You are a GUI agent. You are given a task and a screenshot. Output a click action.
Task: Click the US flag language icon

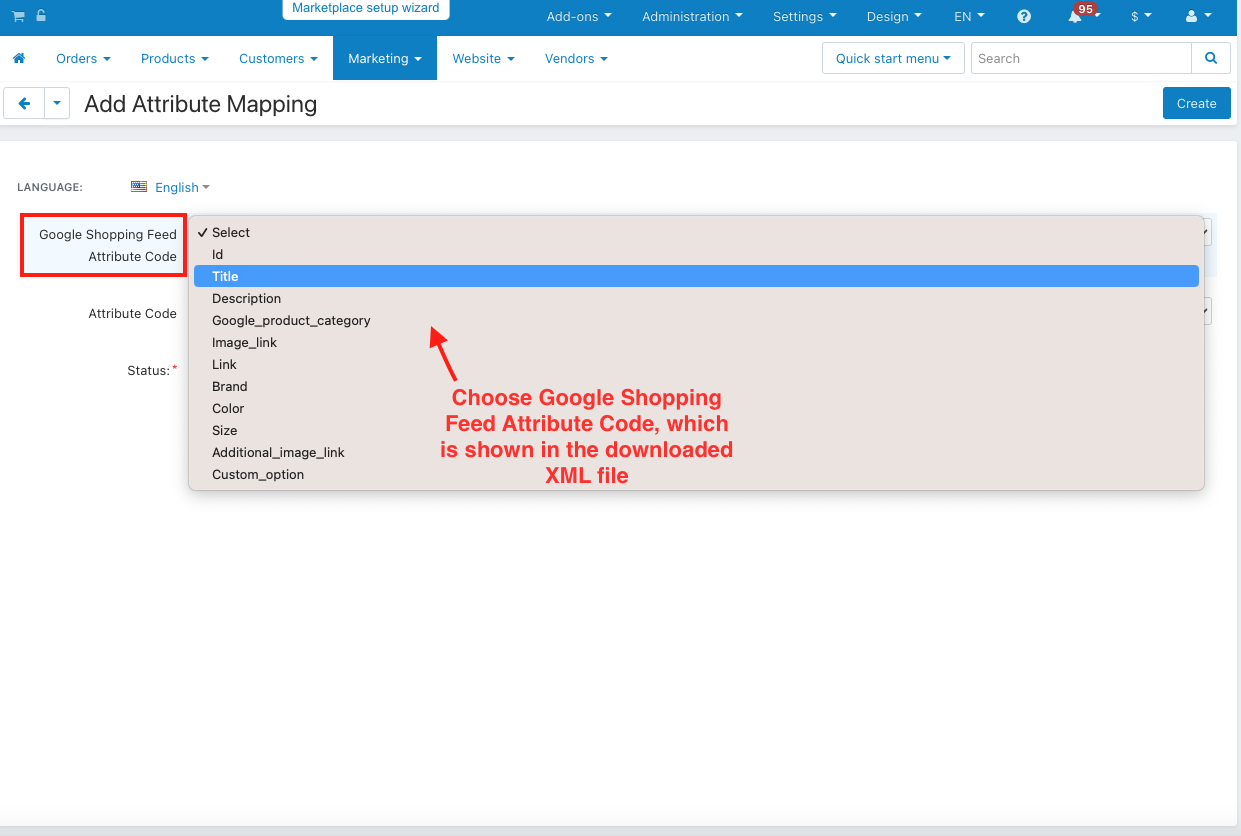point(139,187)
